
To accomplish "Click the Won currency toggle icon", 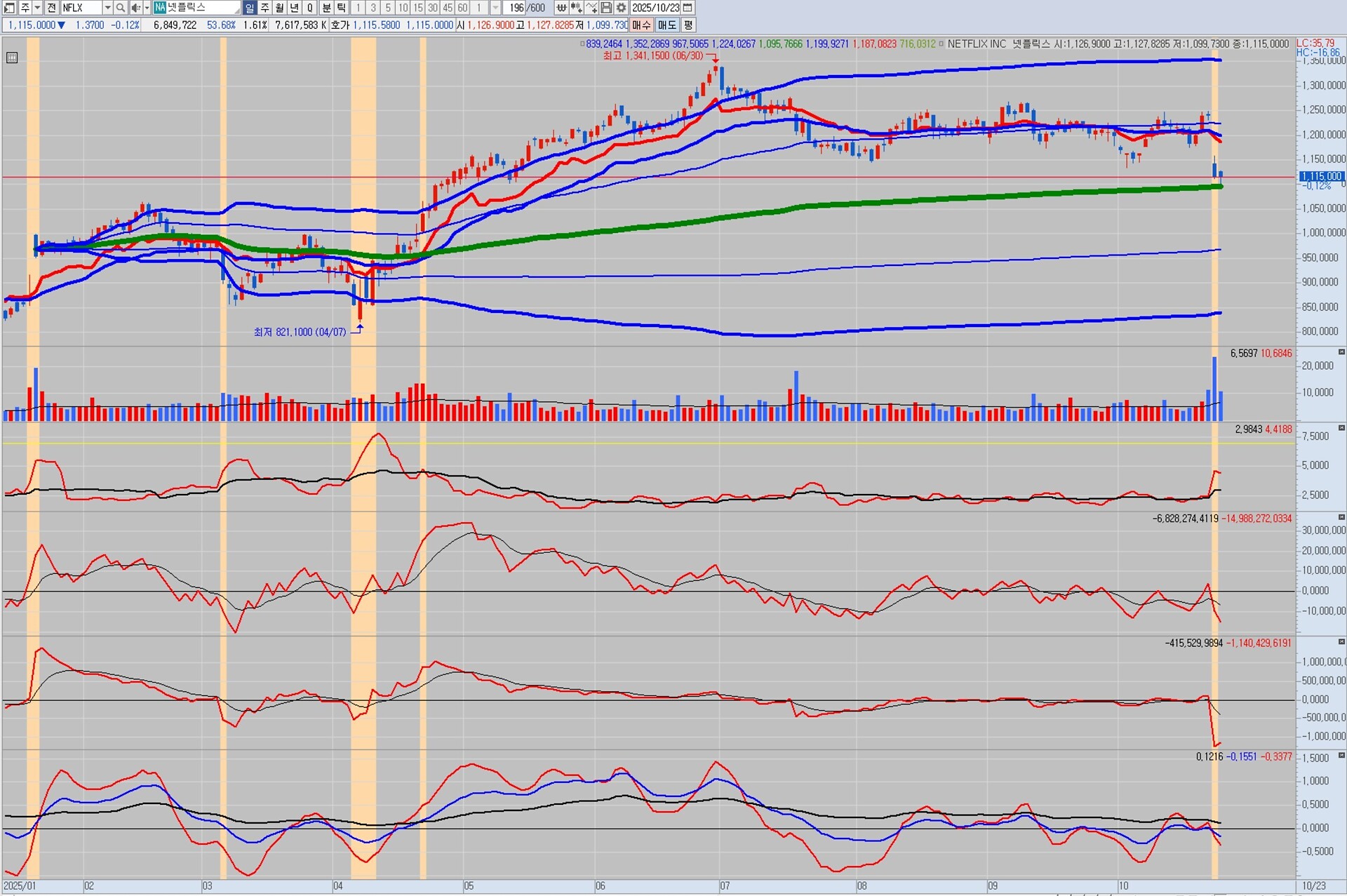I will 561,8.
